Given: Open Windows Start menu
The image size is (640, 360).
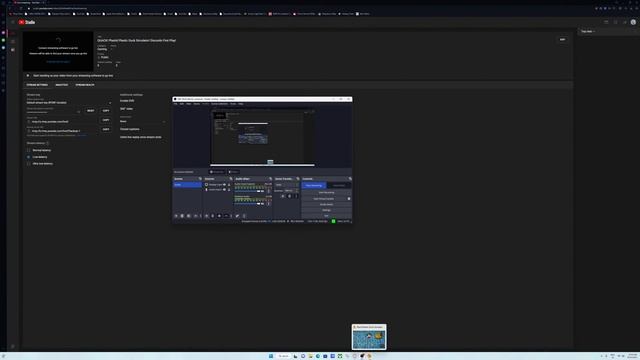Looking at the screenshot, I should pyautogui.click(x=271, y=356).
